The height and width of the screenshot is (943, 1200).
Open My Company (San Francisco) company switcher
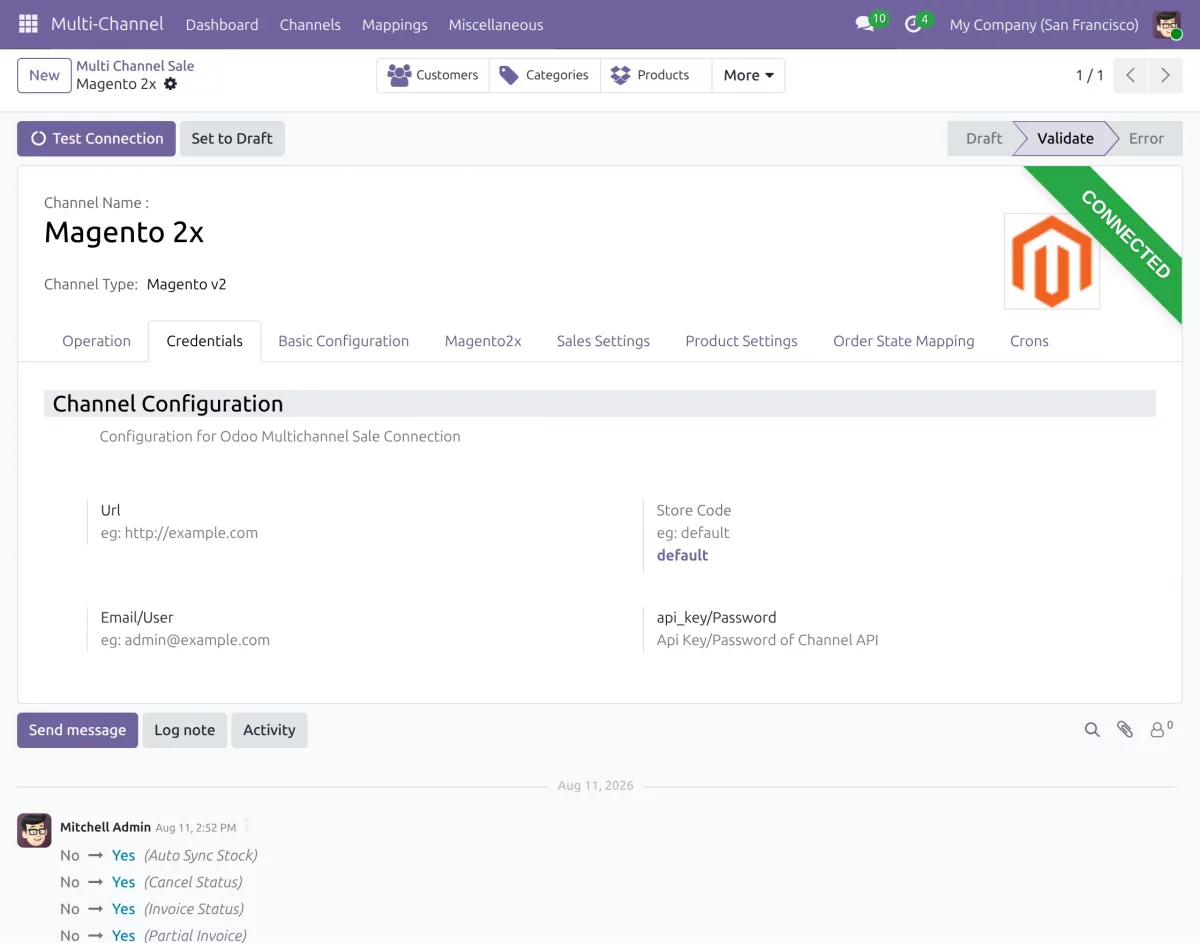[1044, 24]
